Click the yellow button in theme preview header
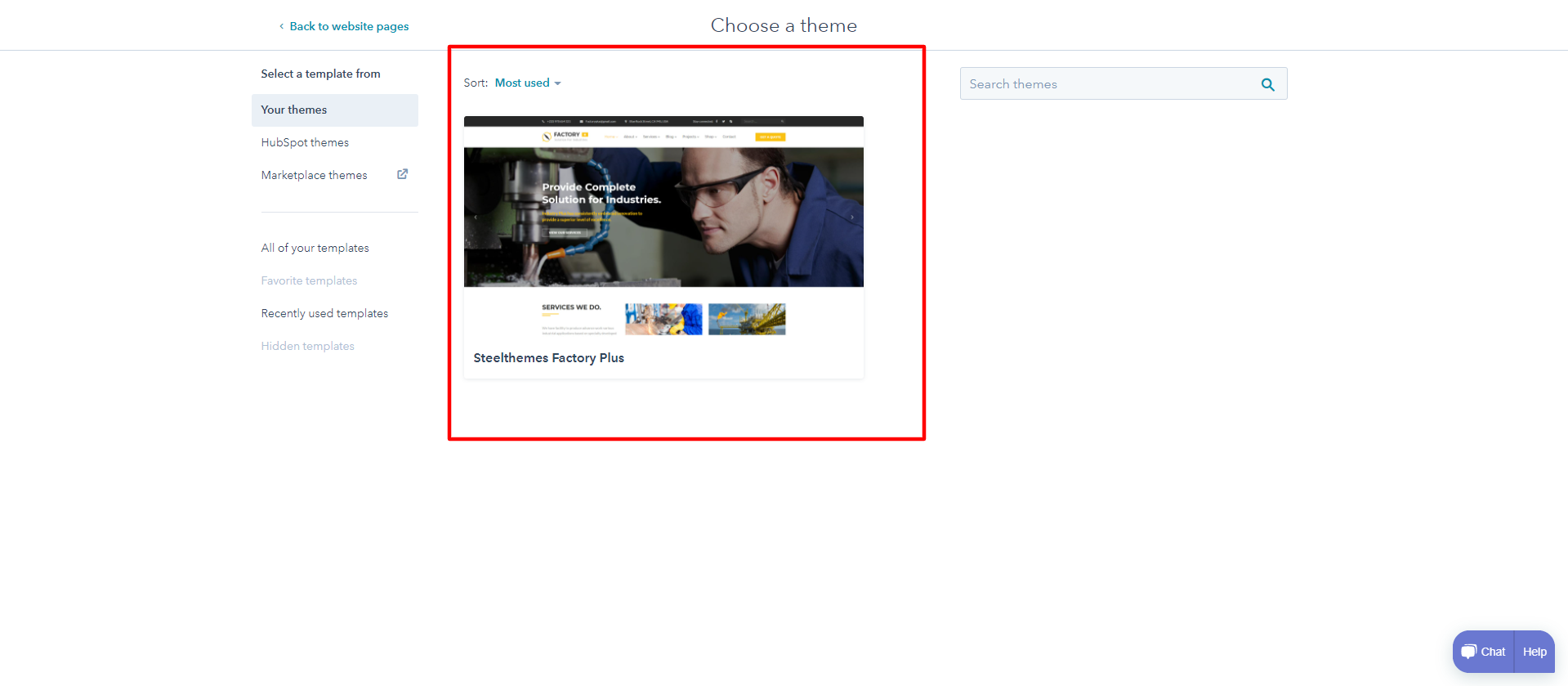 click(770, 137)
